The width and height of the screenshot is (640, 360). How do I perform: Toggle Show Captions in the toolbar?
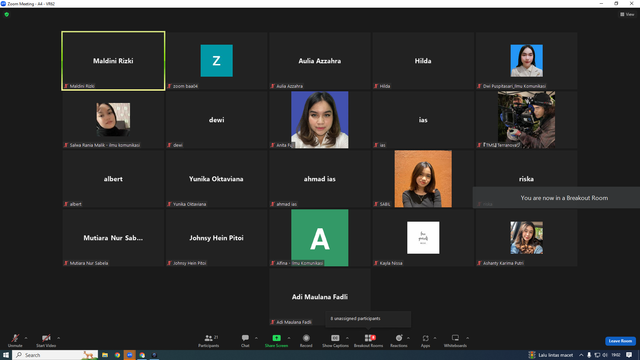pos(335,340)
